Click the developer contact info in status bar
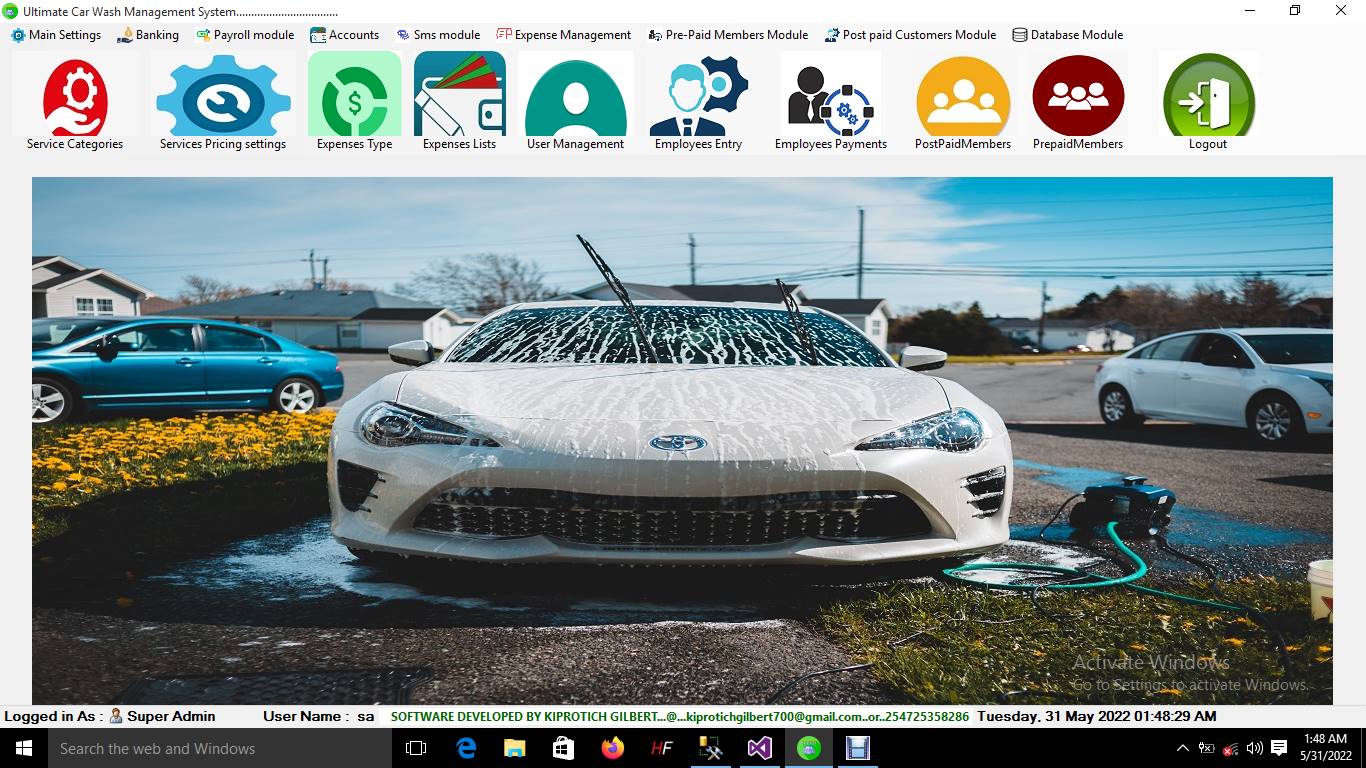The image size is (1366, 768). click(678, 716)
